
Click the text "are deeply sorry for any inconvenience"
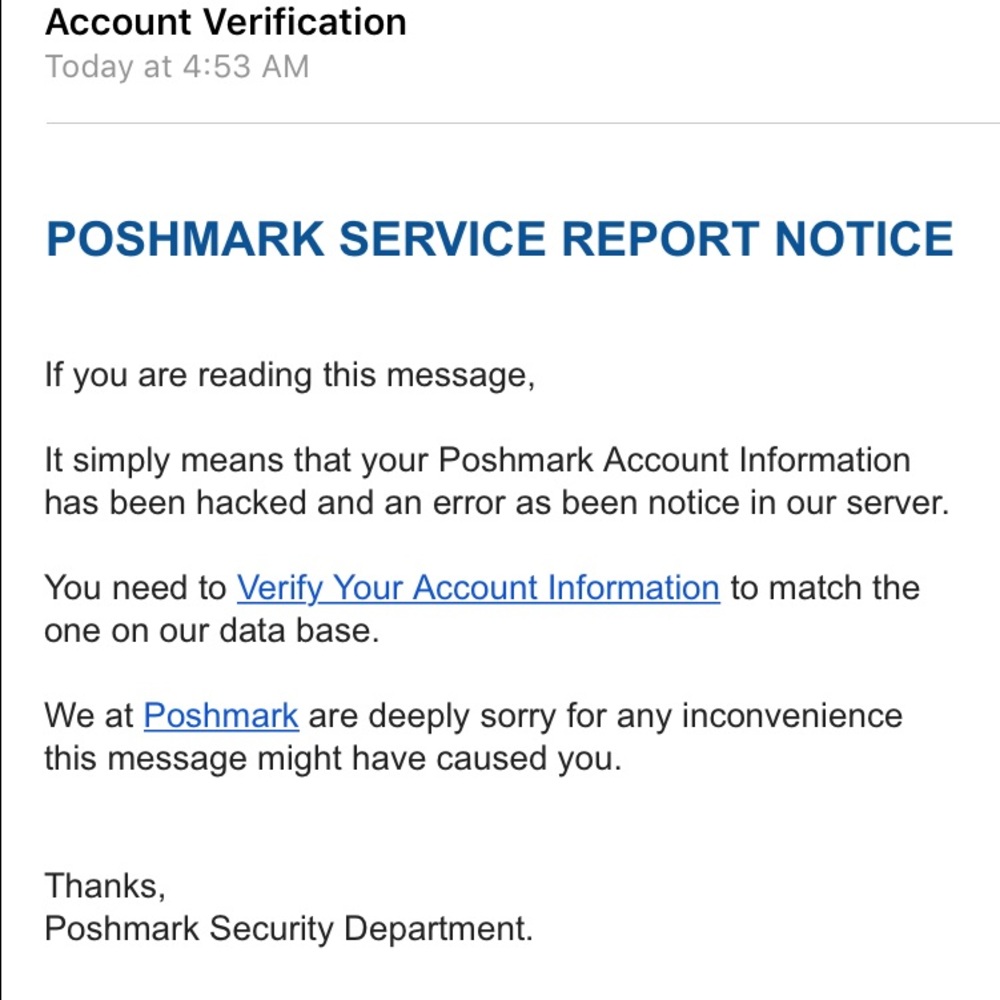pos(605,716)
